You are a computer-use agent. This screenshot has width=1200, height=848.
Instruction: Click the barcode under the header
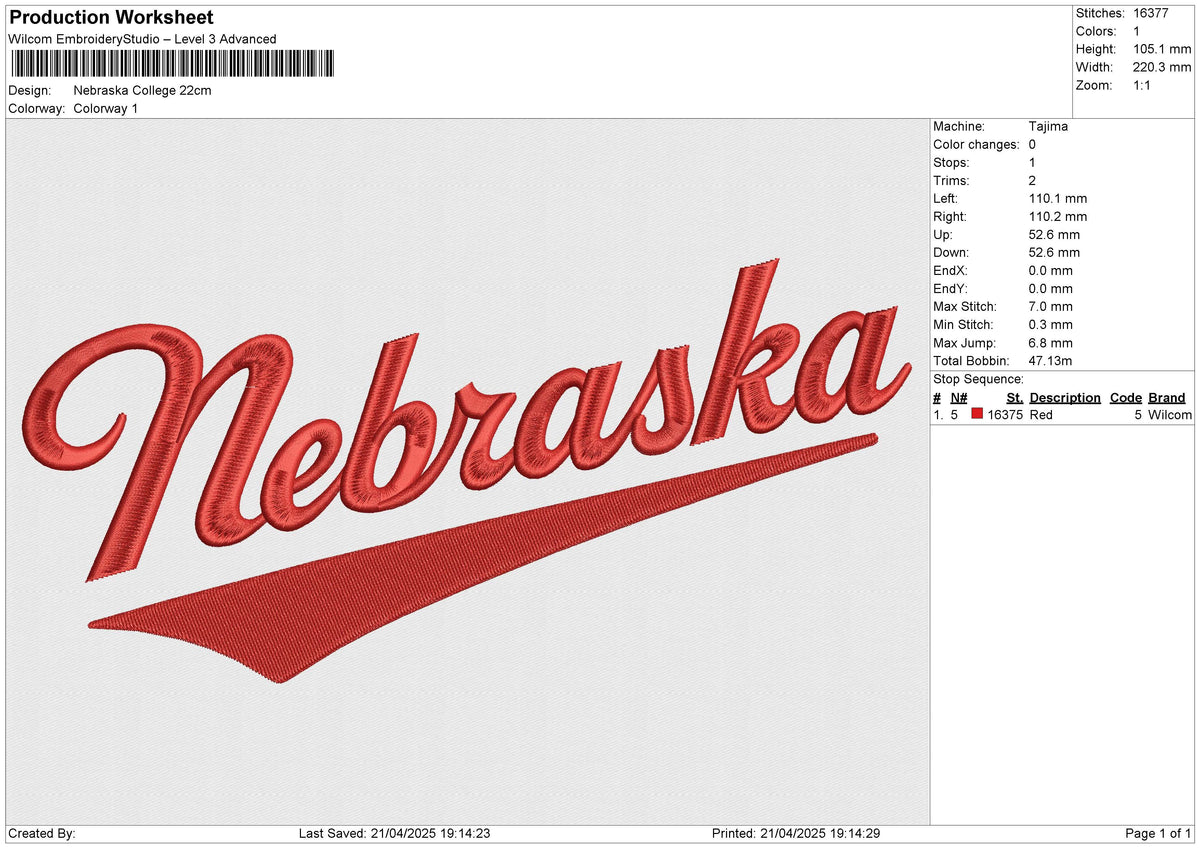click(x=173, y=65)
